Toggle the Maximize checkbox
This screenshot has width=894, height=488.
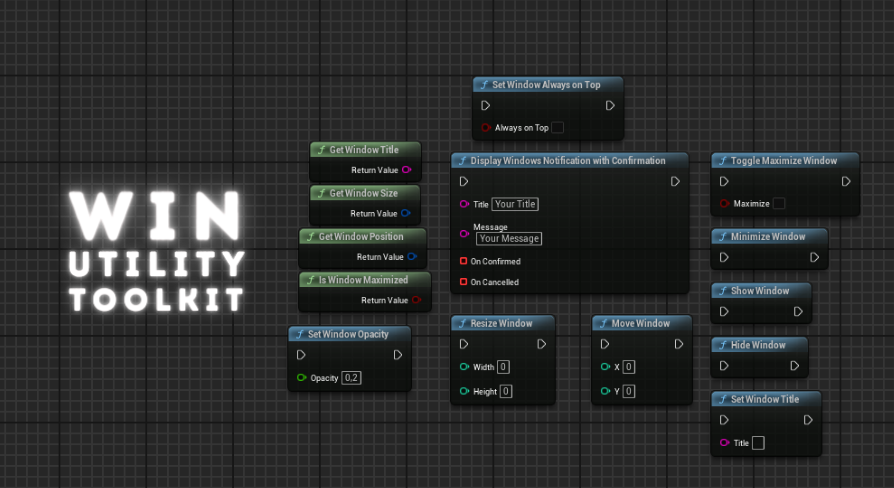tap(779, 204)
